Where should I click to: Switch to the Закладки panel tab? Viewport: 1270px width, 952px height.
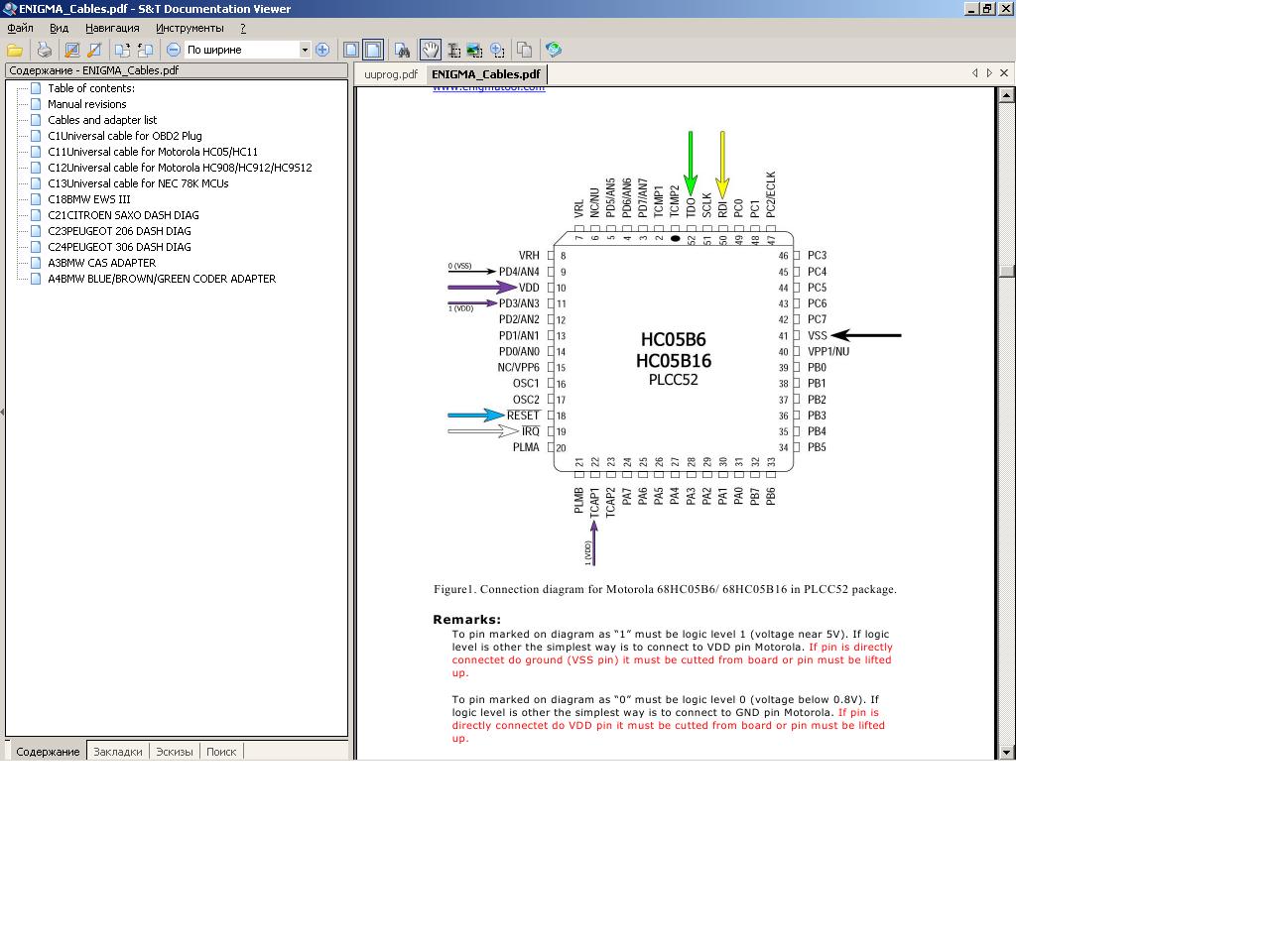(117, 752)
